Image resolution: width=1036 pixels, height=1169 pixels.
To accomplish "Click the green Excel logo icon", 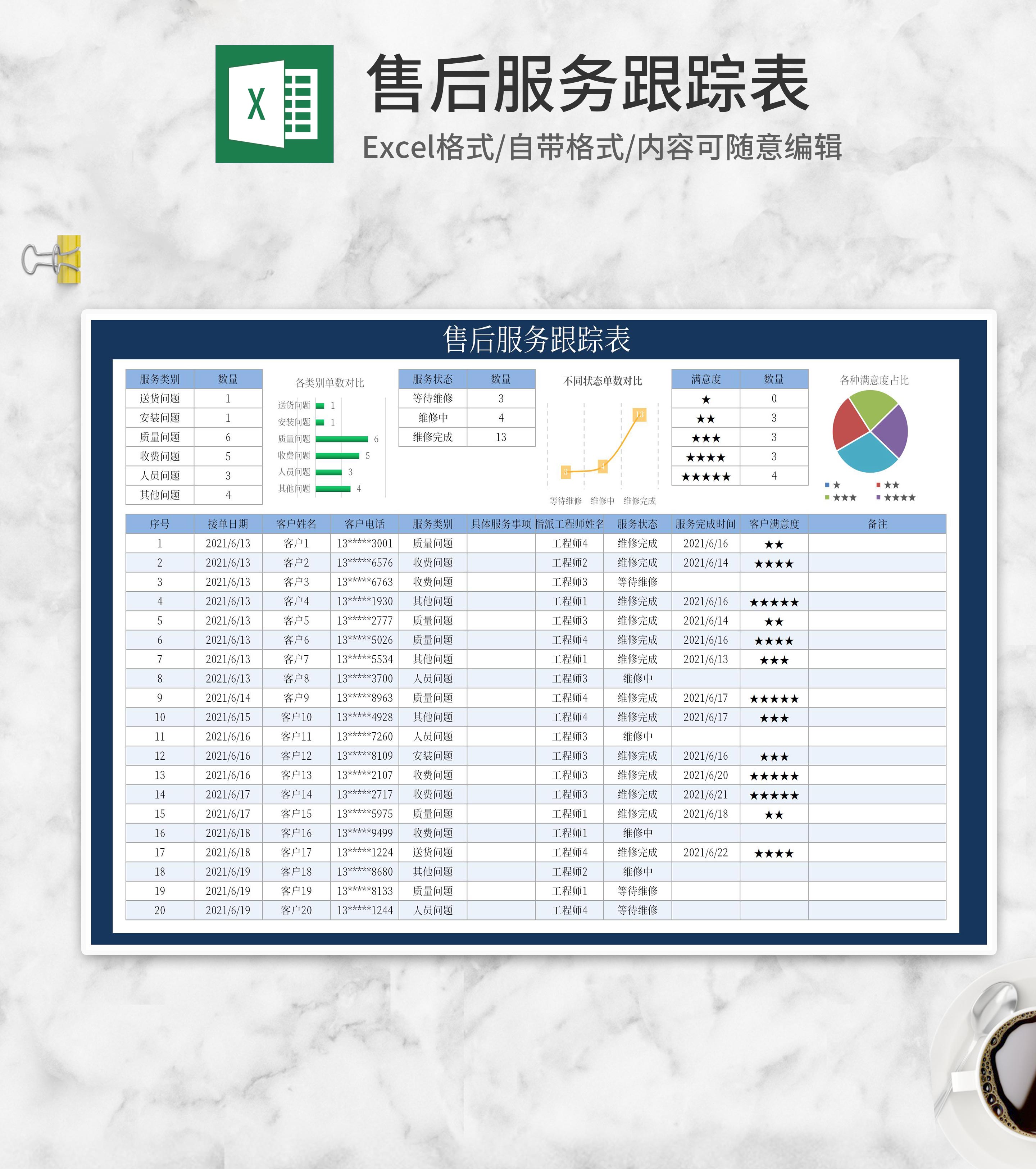I will point(274,104).
